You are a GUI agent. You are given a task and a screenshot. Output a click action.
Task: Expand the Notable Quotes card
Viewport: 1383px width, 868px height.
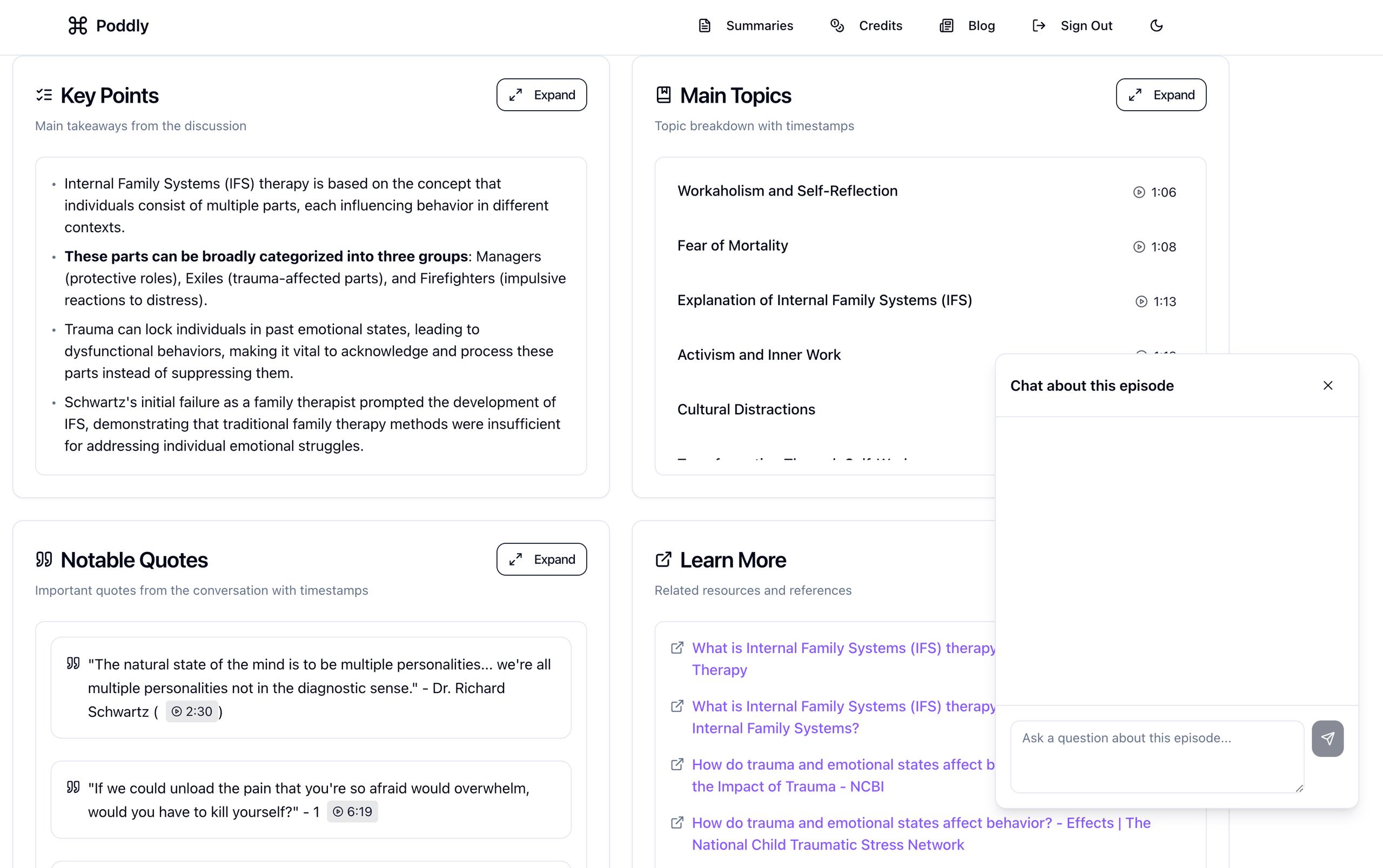pyautogui.click(x=541, y=559)
